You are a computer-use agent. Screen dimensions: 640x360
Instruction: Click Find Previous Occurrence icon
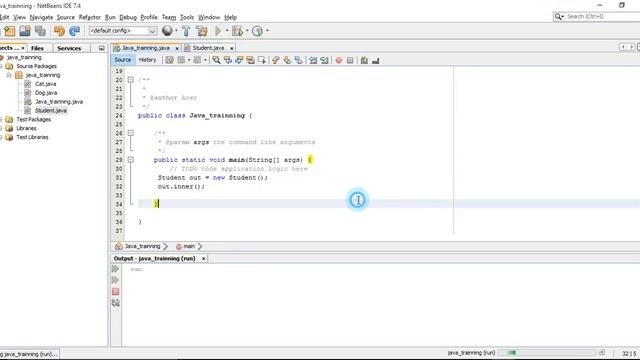[228, 60]
